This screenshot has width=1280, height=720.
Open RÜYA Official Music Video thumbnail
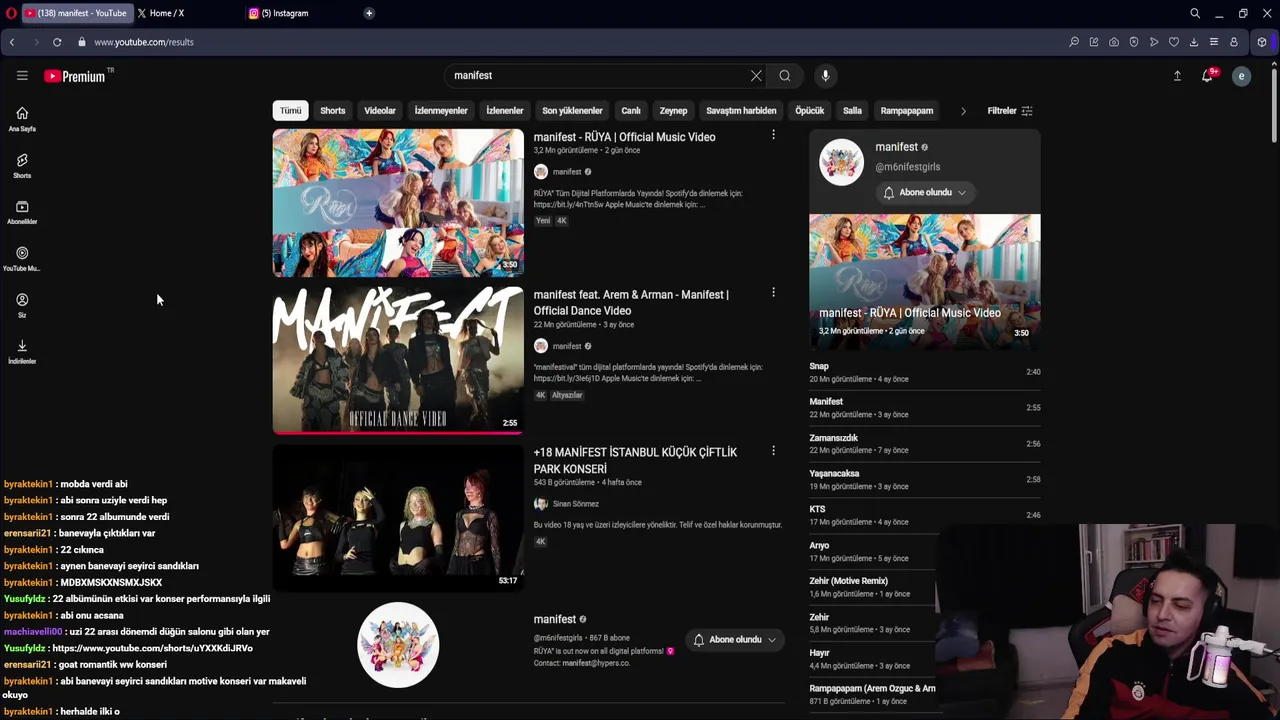point(398,203)
